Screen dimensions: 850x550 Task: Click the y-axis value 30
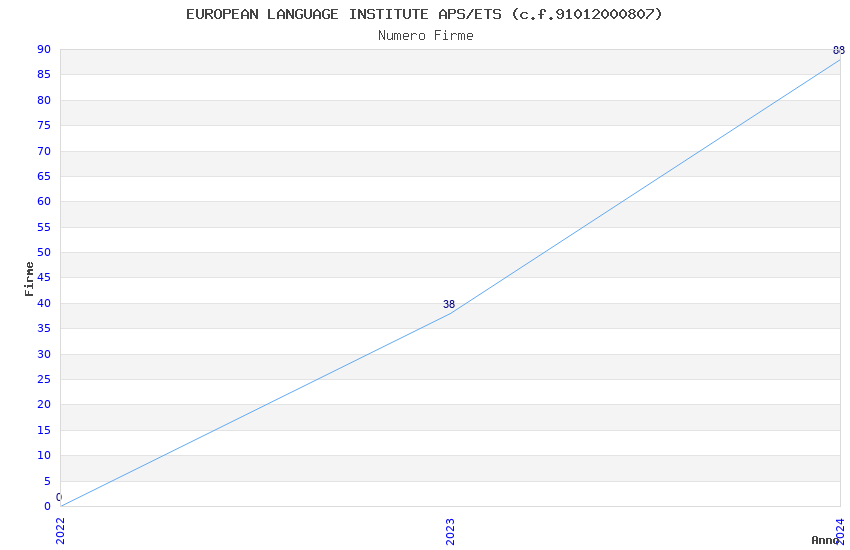coord(44,354)
